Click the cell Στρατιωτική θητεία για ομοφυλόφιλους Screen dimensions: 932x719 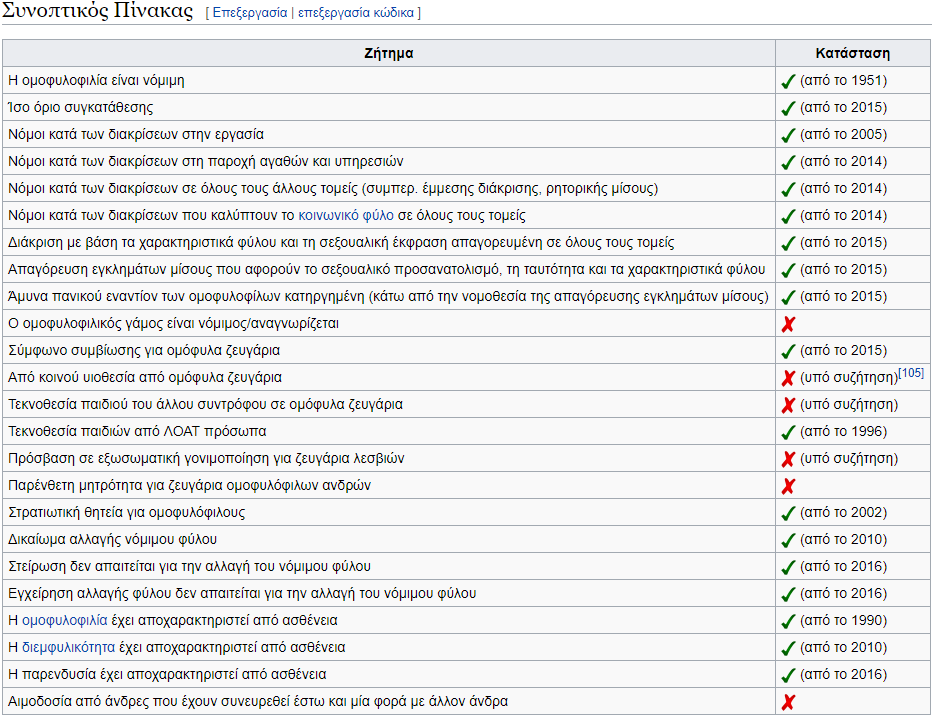[389, 512]
